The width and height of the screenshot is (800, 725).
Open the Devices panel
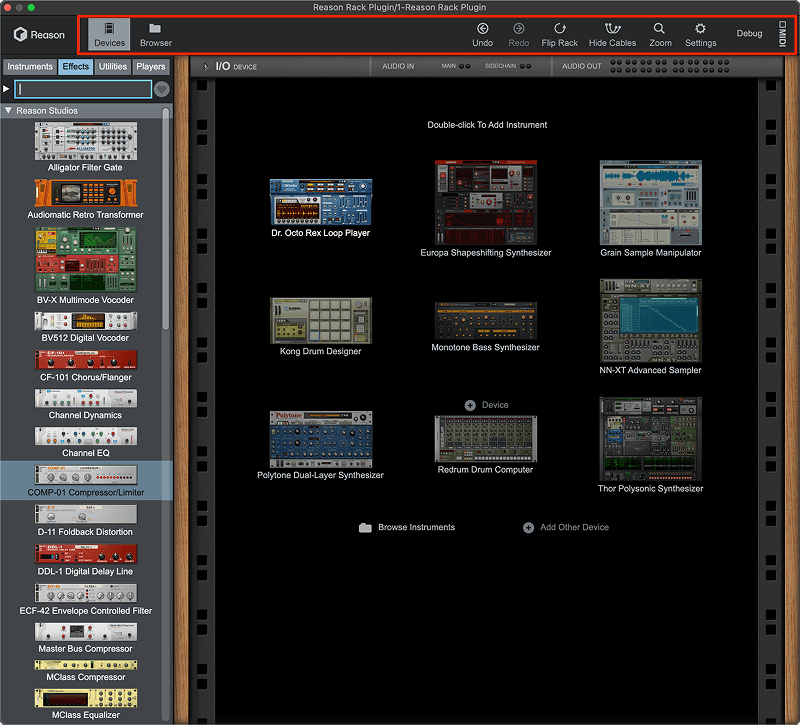(x=109, y=34)
